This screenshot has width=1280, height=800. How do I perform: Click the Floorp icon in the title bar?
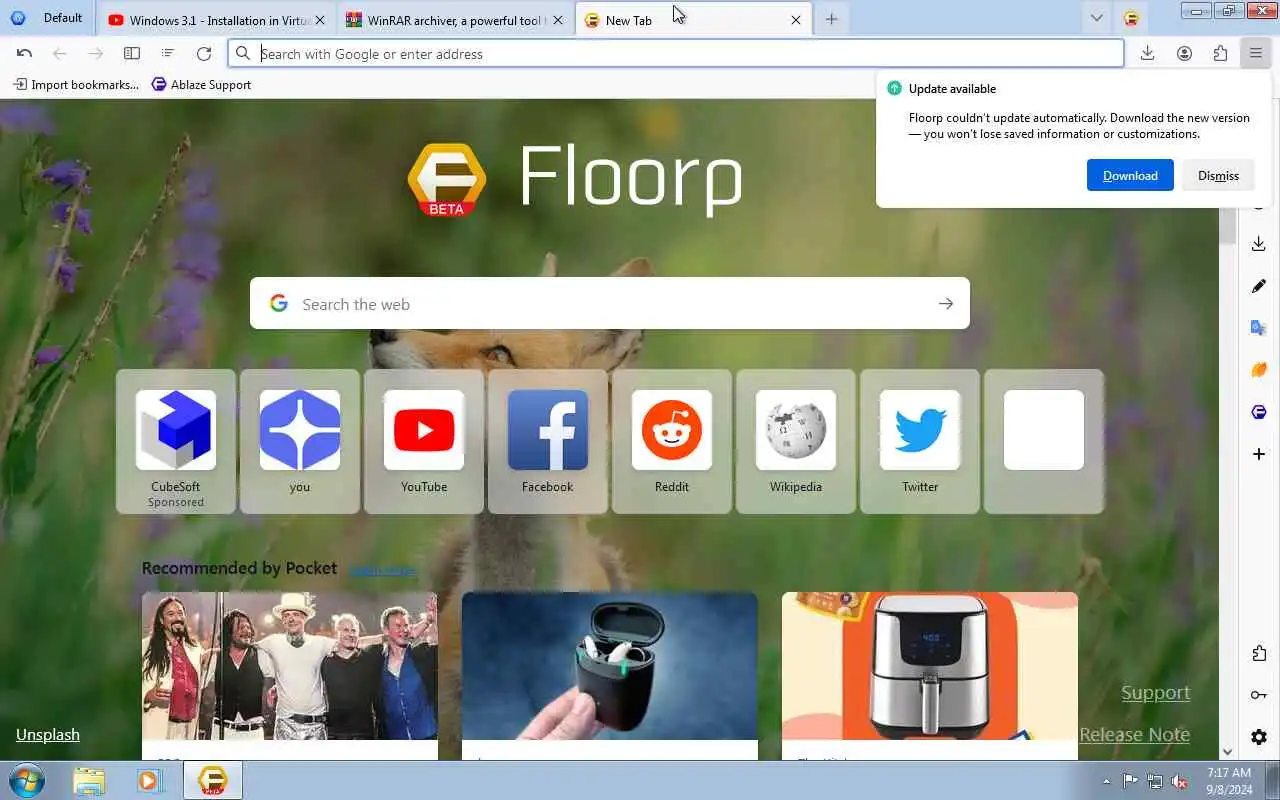(1131, 19)
